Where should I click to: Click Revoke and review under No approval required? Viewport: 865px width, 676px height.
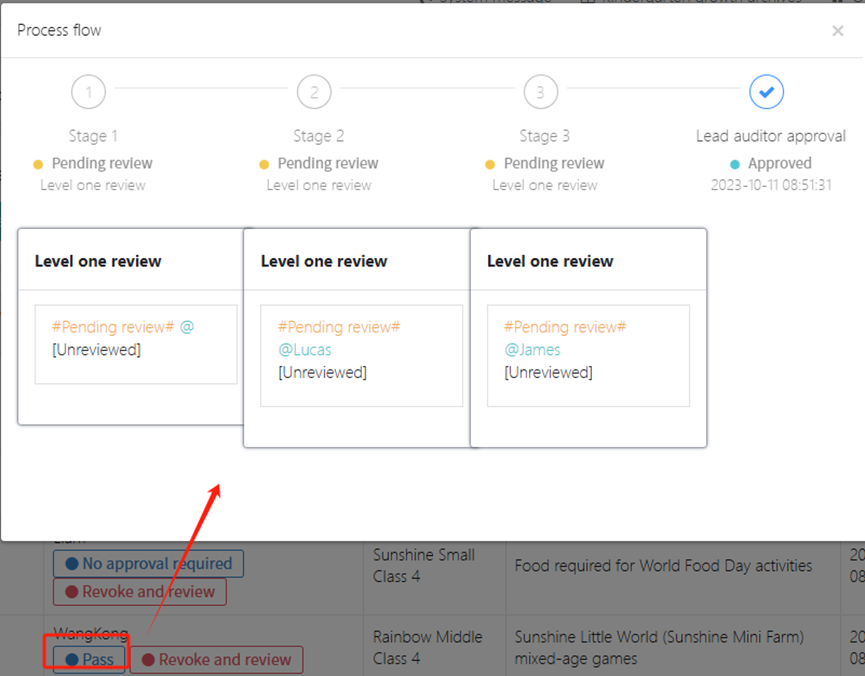(x=140, y=591)
